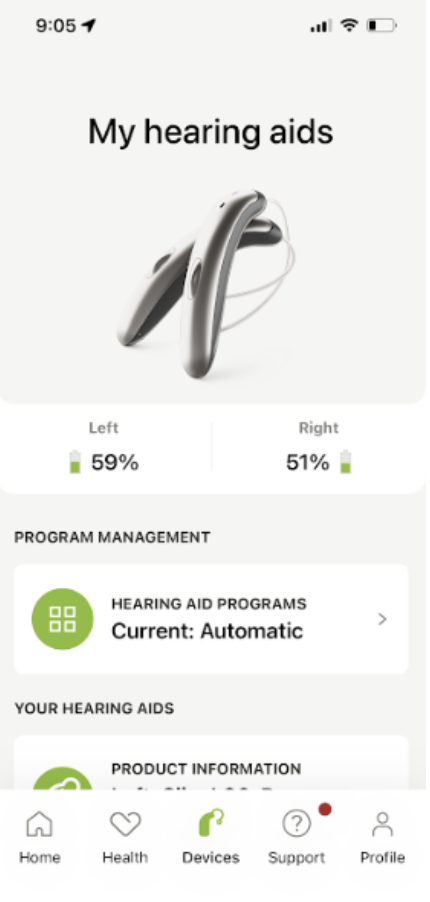Tap the red Support notification badge
430x902 pixels.
click(x=325, y=809)
